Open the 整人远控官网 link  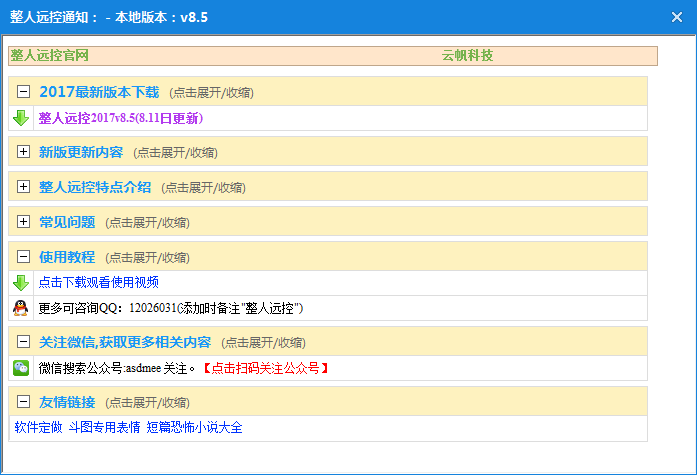[x=49, y=56]
